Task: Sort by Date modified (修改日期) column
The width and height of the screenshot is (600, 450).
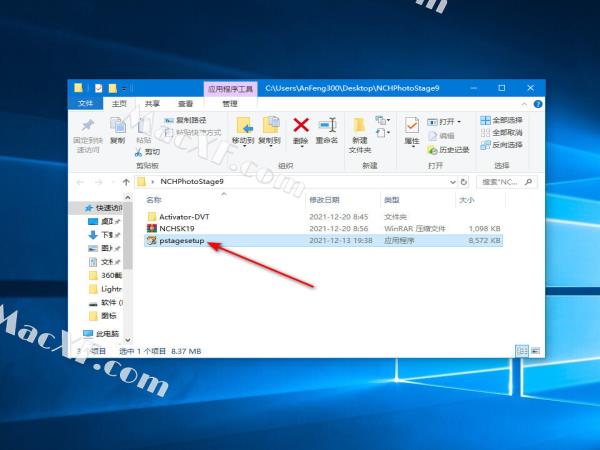Action: point(324,200)
